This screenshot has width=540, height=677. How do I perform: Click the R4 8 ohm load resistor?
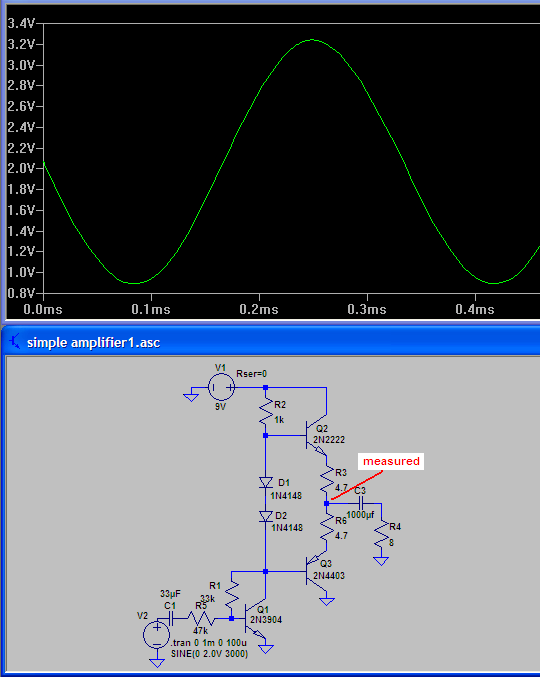(x=382, y=535)
